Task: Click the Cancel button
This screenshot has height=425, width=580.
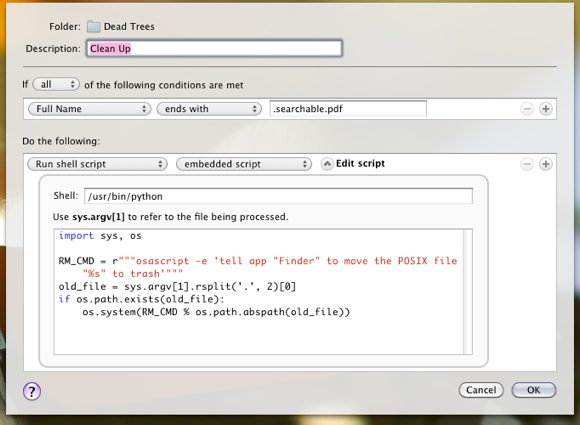Action: pyautogui.click(x=481, y=390)
